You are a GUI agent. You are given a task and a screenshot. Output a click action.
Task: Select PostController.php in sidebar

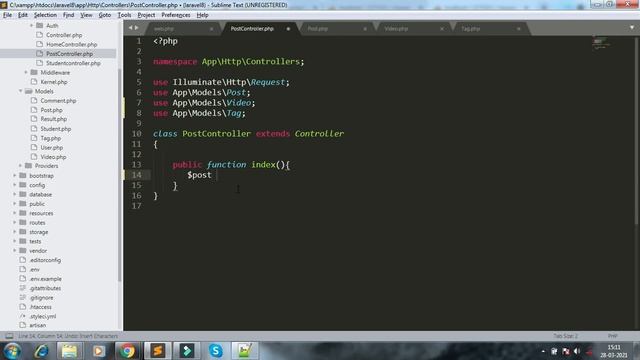[69, 54]
